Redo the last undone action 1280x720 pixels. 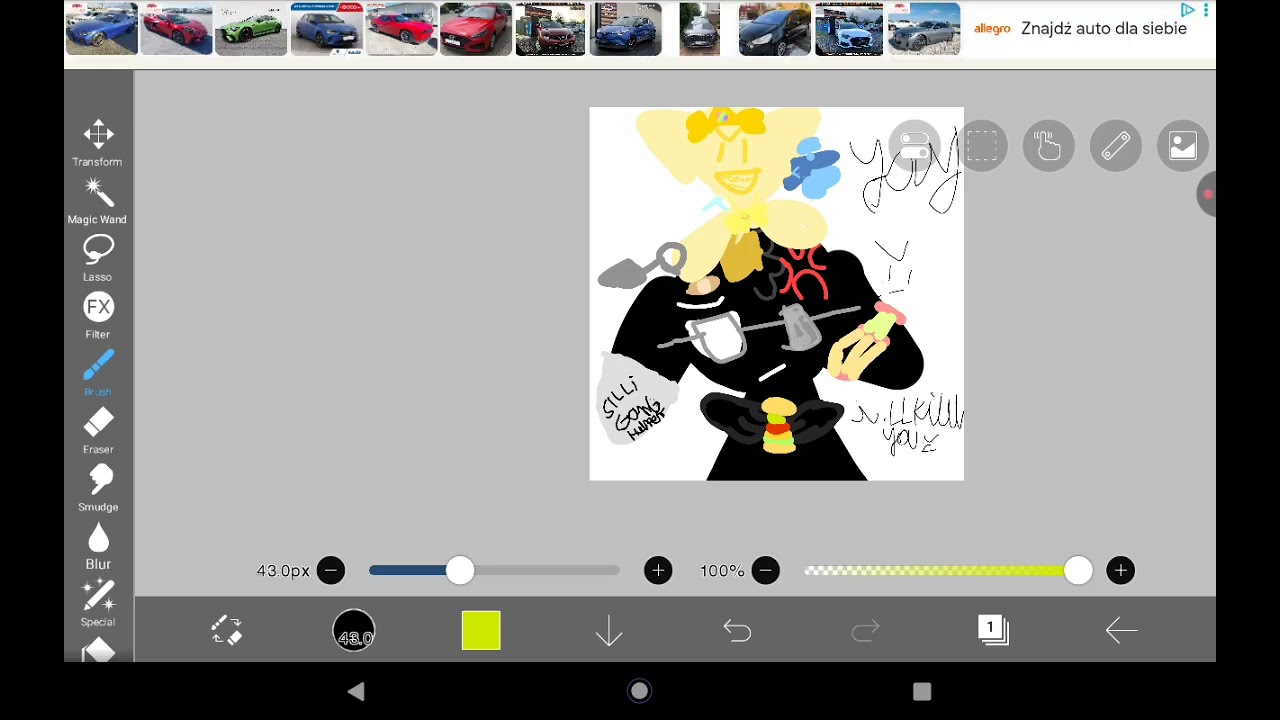(x=865, y=630)
